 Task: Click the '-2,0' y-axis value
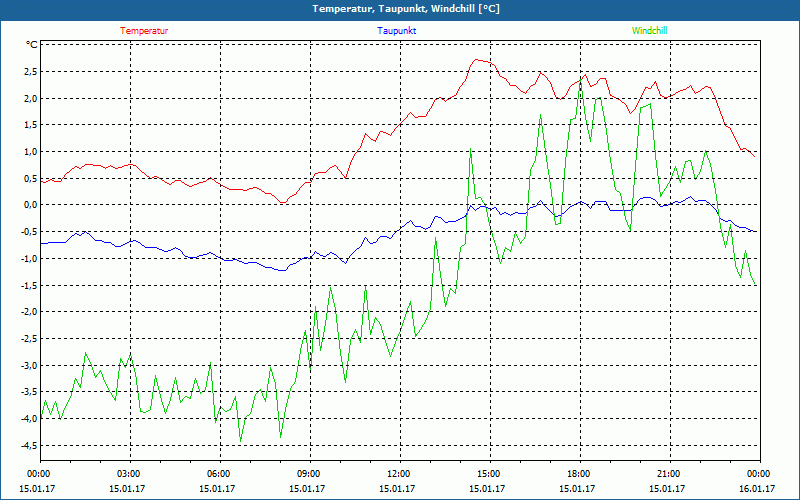29,312
